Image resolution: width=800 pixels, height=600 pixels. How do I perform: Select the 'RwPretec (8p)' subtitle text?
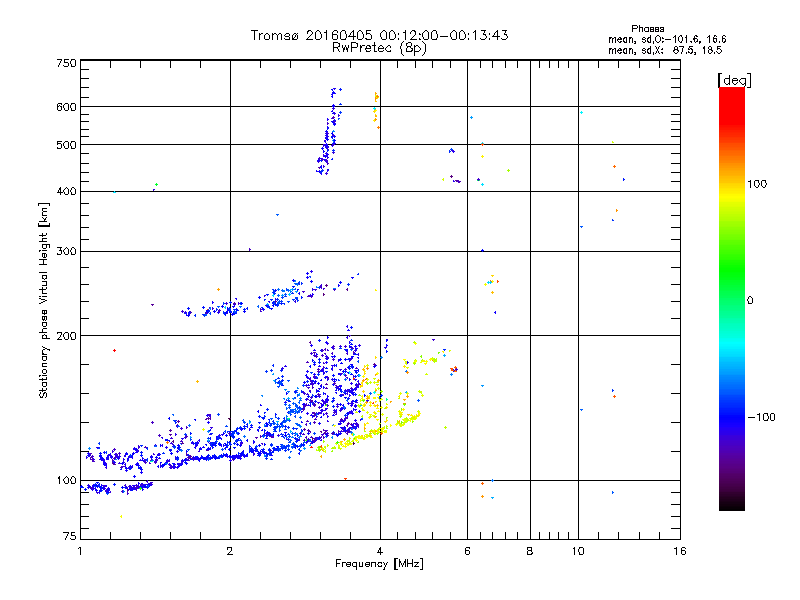379,48
